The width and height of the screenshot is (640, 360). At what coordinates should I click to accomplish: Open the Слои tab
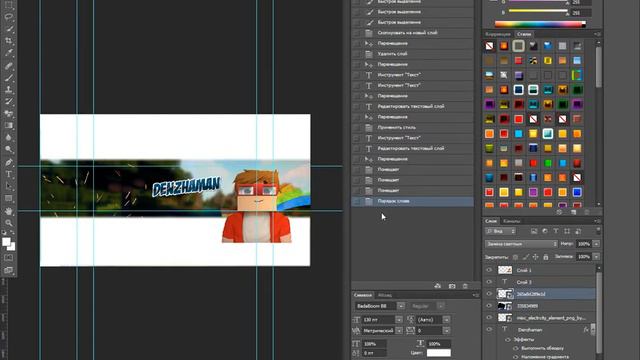(x=491, y=221)
